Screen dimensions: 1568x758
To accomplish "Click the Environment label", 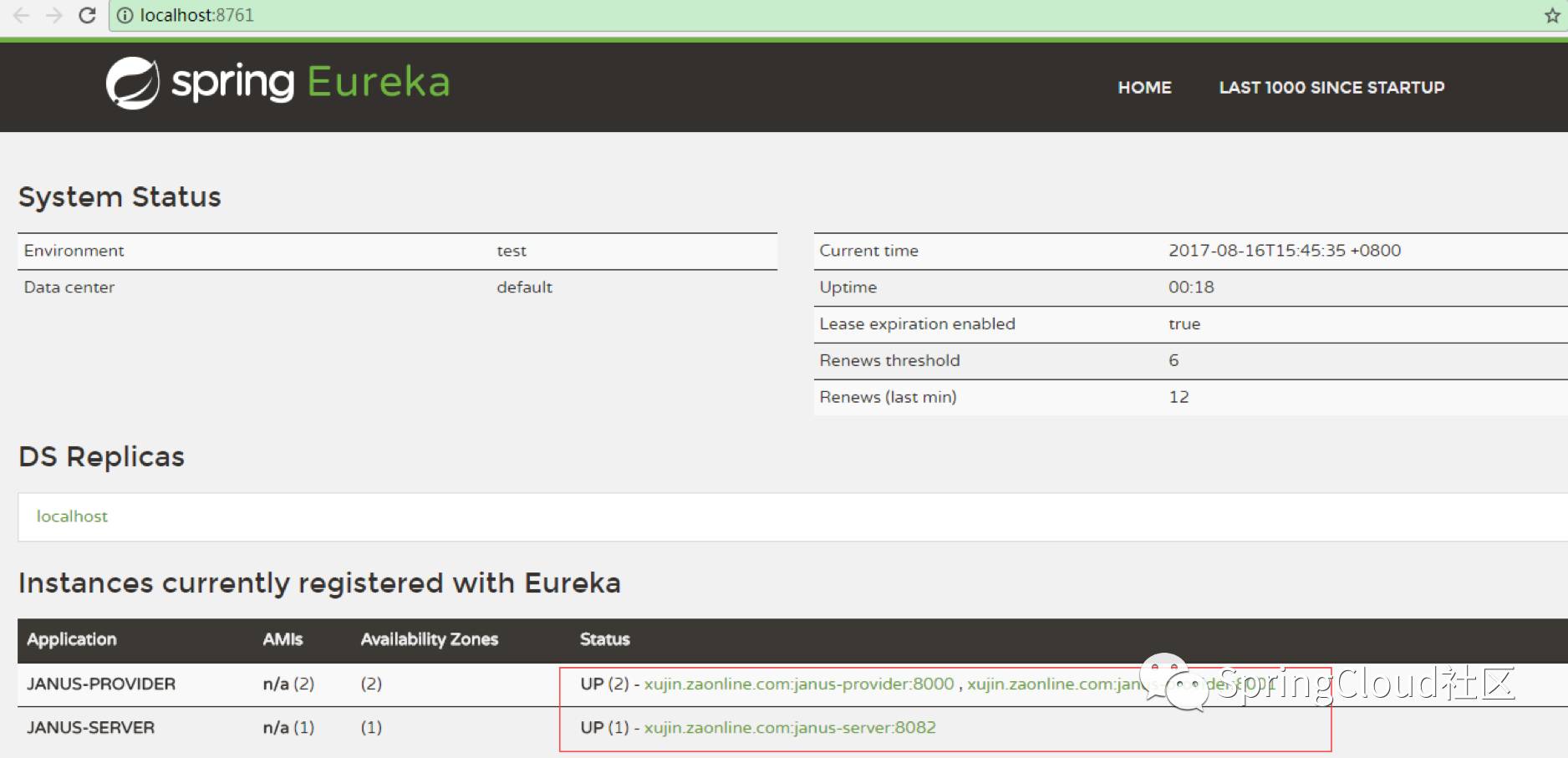I will tap(74, 251).
